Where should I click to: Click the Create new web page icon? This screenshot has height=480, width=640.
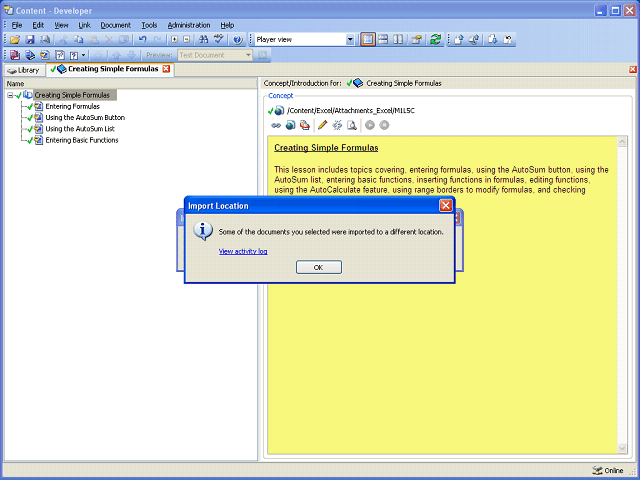(290, 125)
